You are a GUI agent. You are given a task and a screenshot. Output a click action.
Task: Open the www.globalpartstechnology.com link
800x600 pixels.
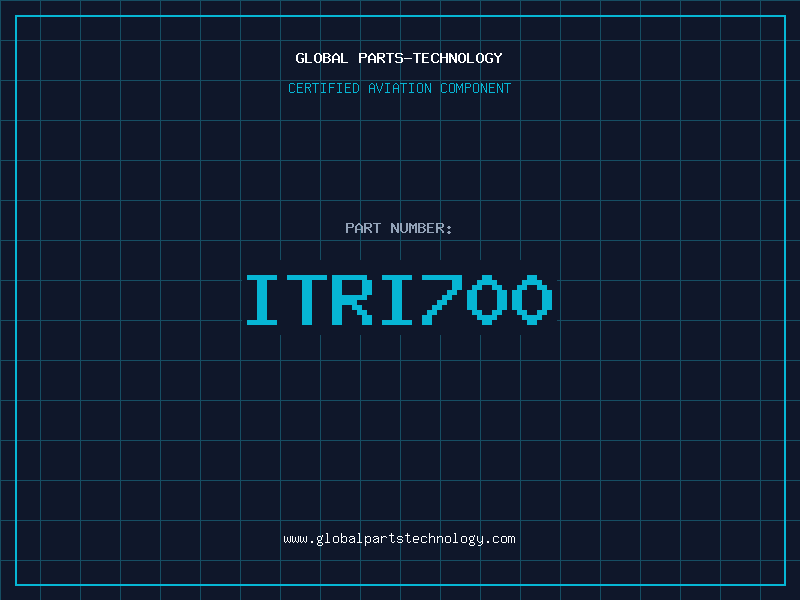point(399,539)
